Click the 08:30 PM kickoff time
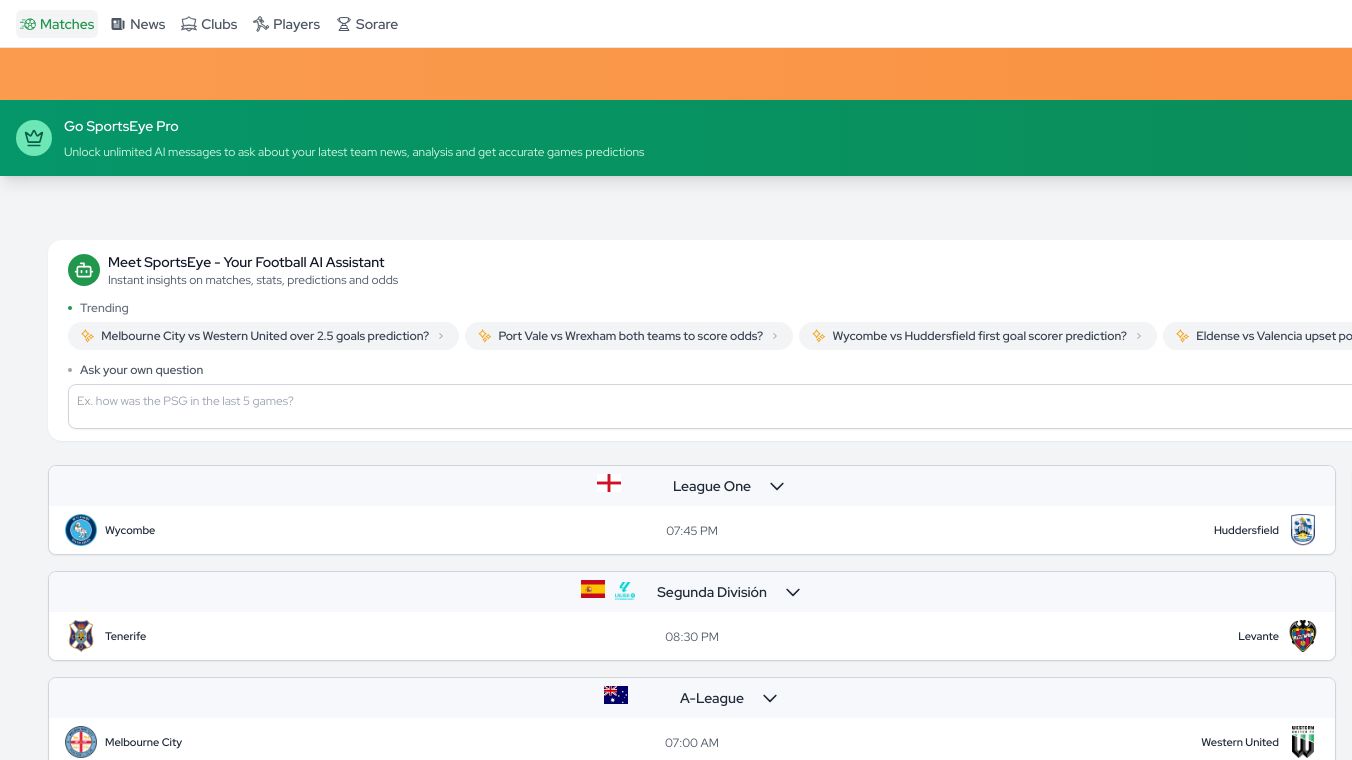This screenshot has height=760, width=1352. coord(692,637)
